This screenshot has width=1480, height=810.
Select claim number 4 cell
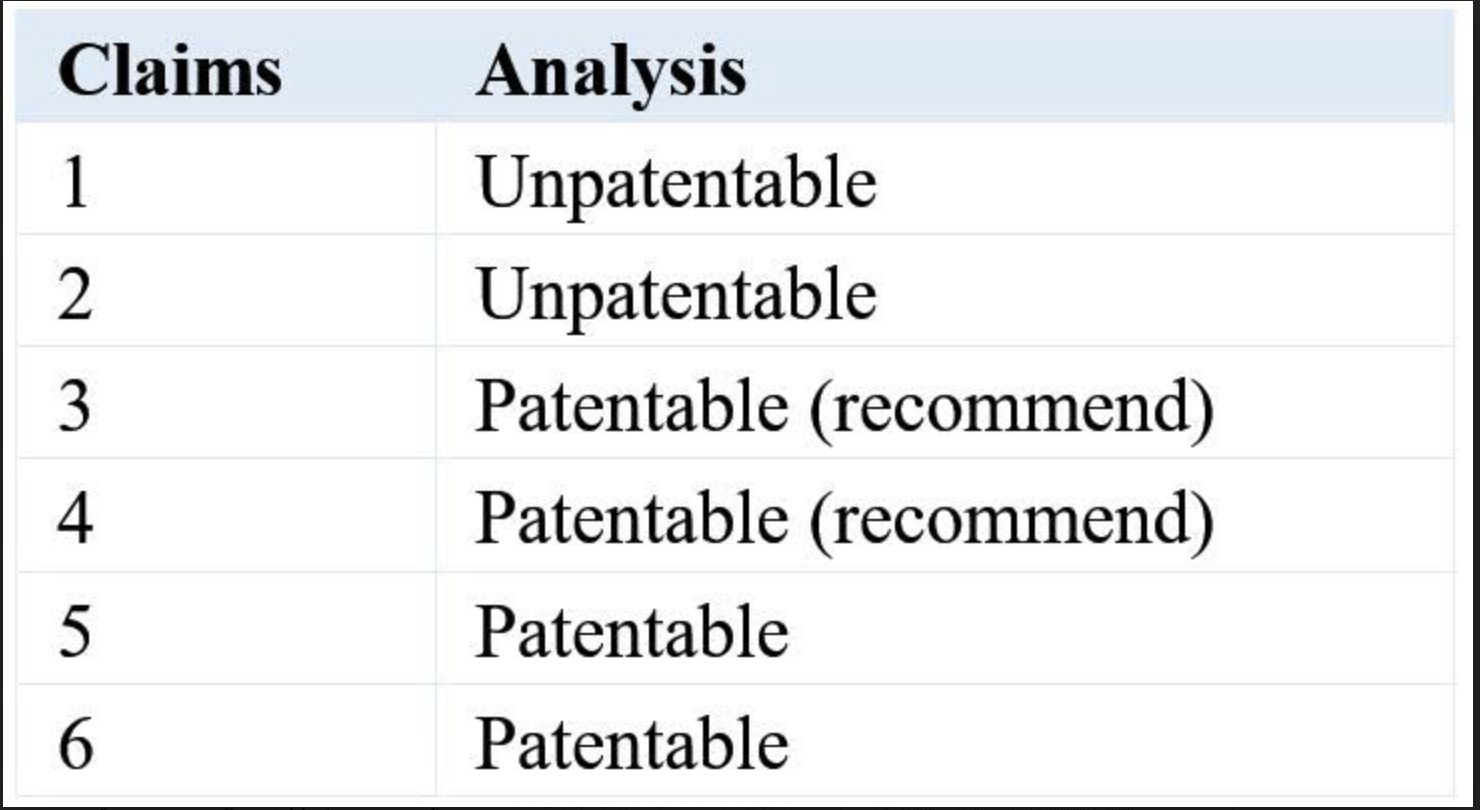75,519
